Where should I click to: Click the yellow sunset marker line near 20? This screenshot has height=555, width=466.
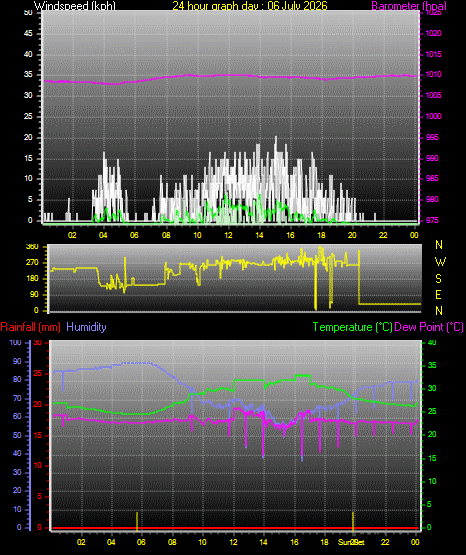pos(353,521)
